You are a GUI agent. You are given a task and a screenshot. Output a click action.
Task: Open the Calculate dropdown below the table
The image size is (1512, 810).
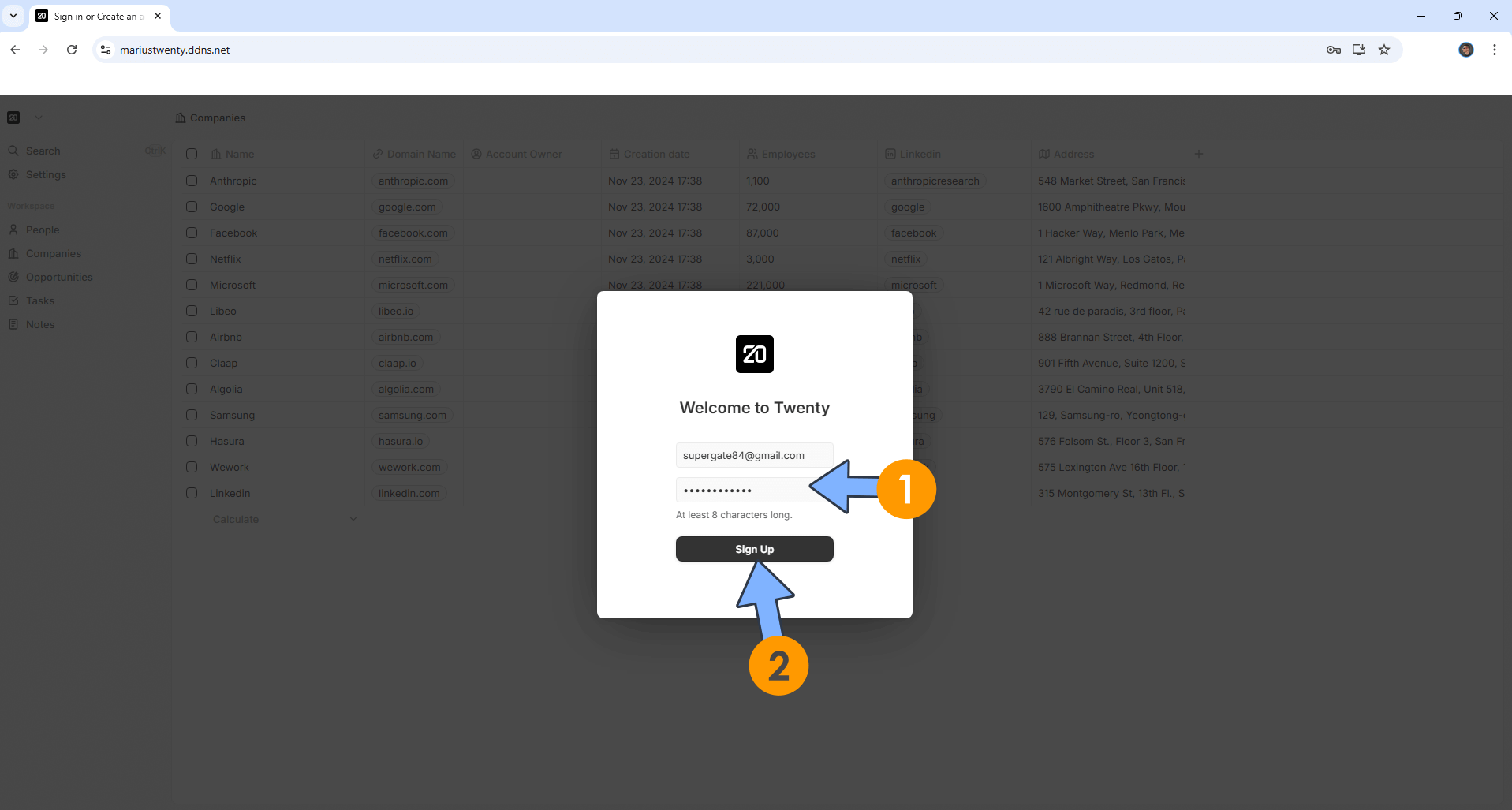tap(284, 519)
